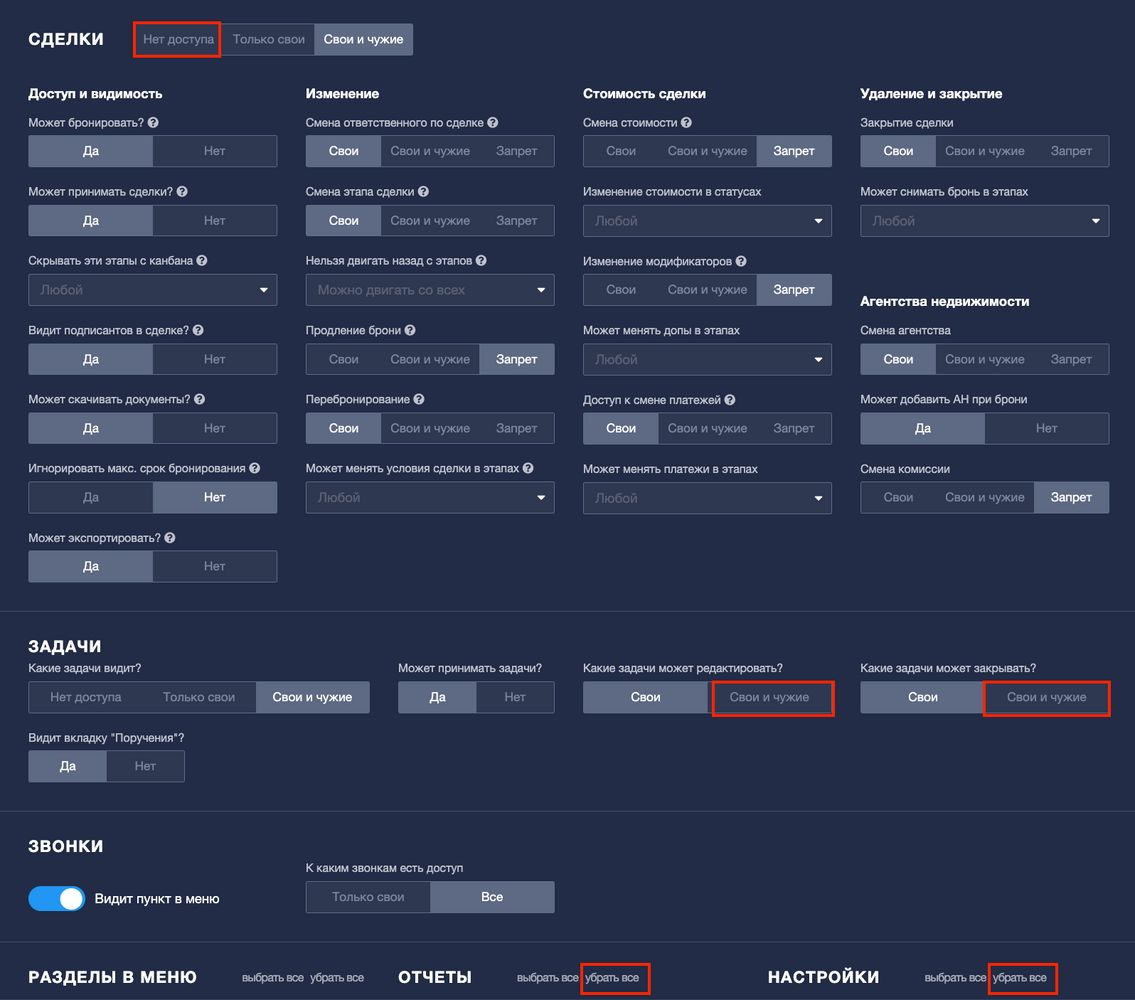Choose 'Только свои' for call access

[x=368, y=896]
